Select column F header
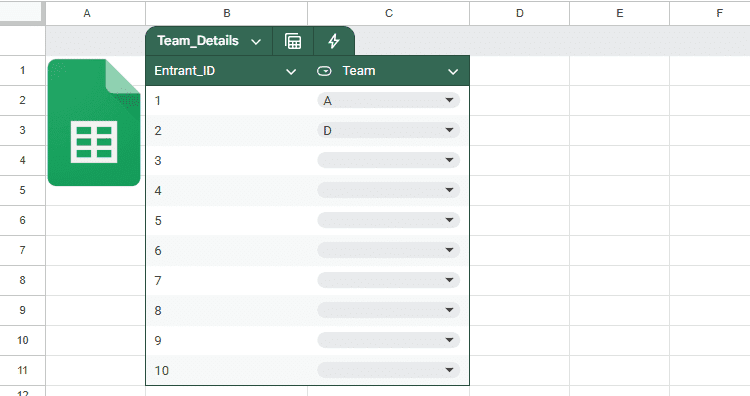The height and width of the screenshot is (396, 750). point(710,13)
